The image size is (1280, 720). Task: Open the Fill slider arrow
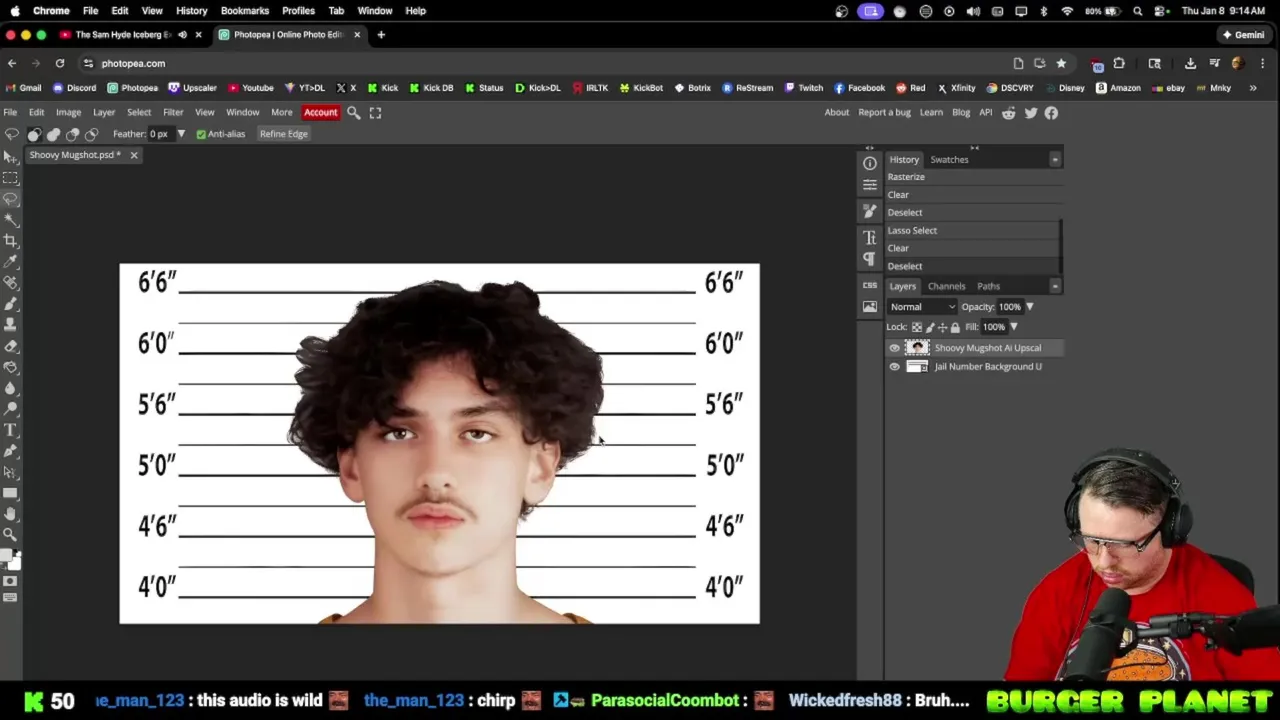point(1013,327)
